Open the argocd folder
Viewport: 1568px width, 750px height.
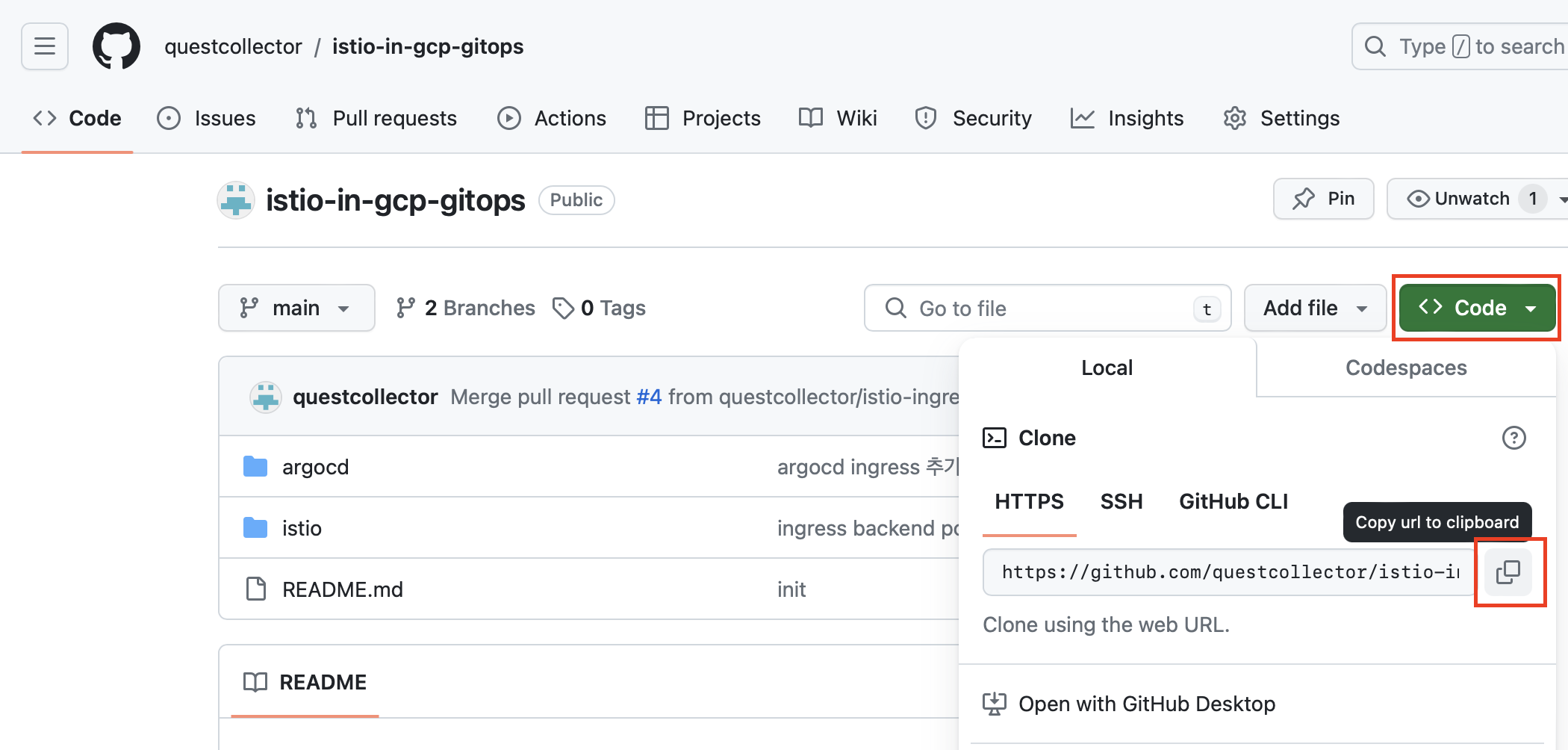[315, 467]
